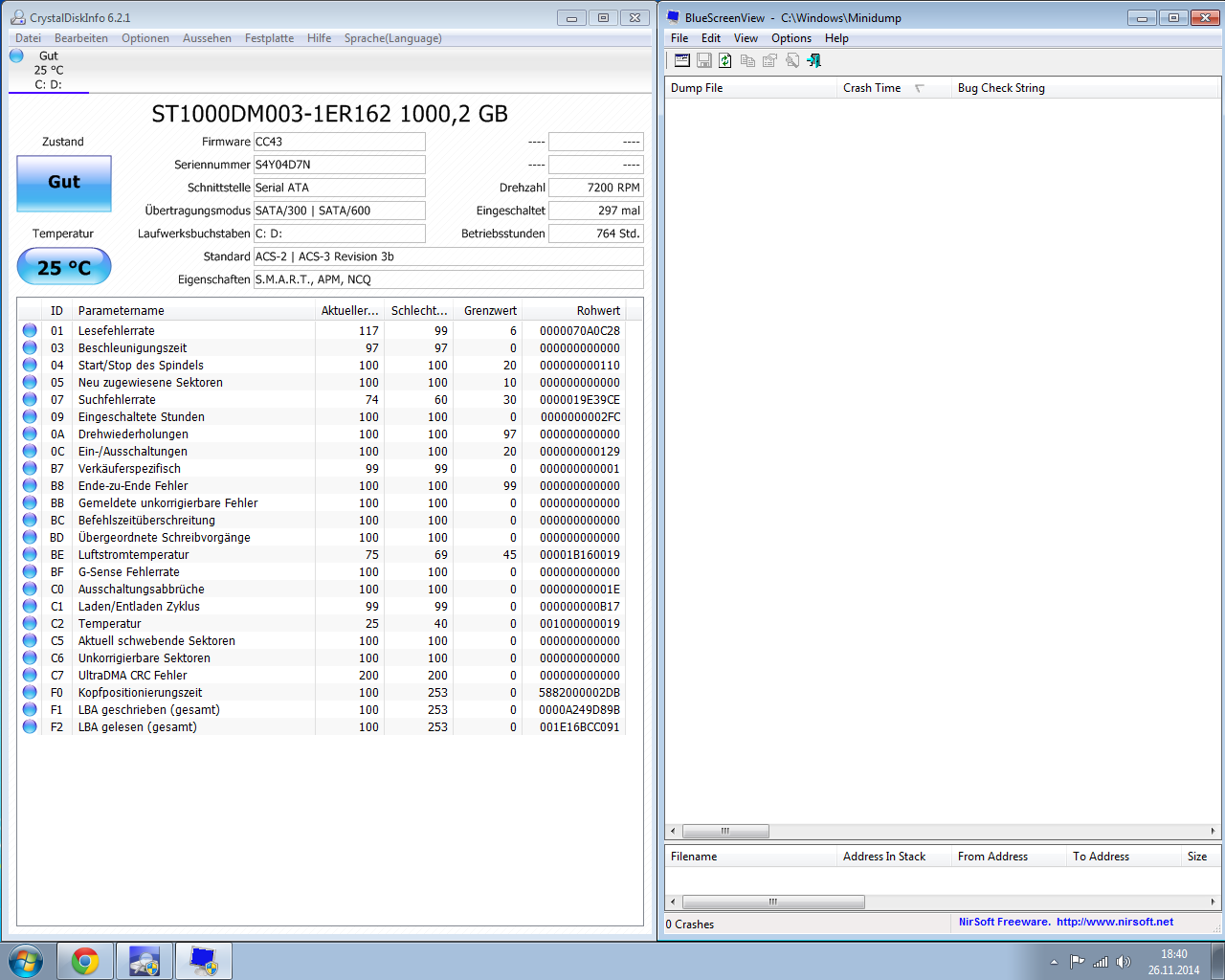Image resolution: width=1225 pixels, height=980 pixels.
Task: Click the Übertragungsmodus field SATA/300 | SATA/600
Action: 340,211
